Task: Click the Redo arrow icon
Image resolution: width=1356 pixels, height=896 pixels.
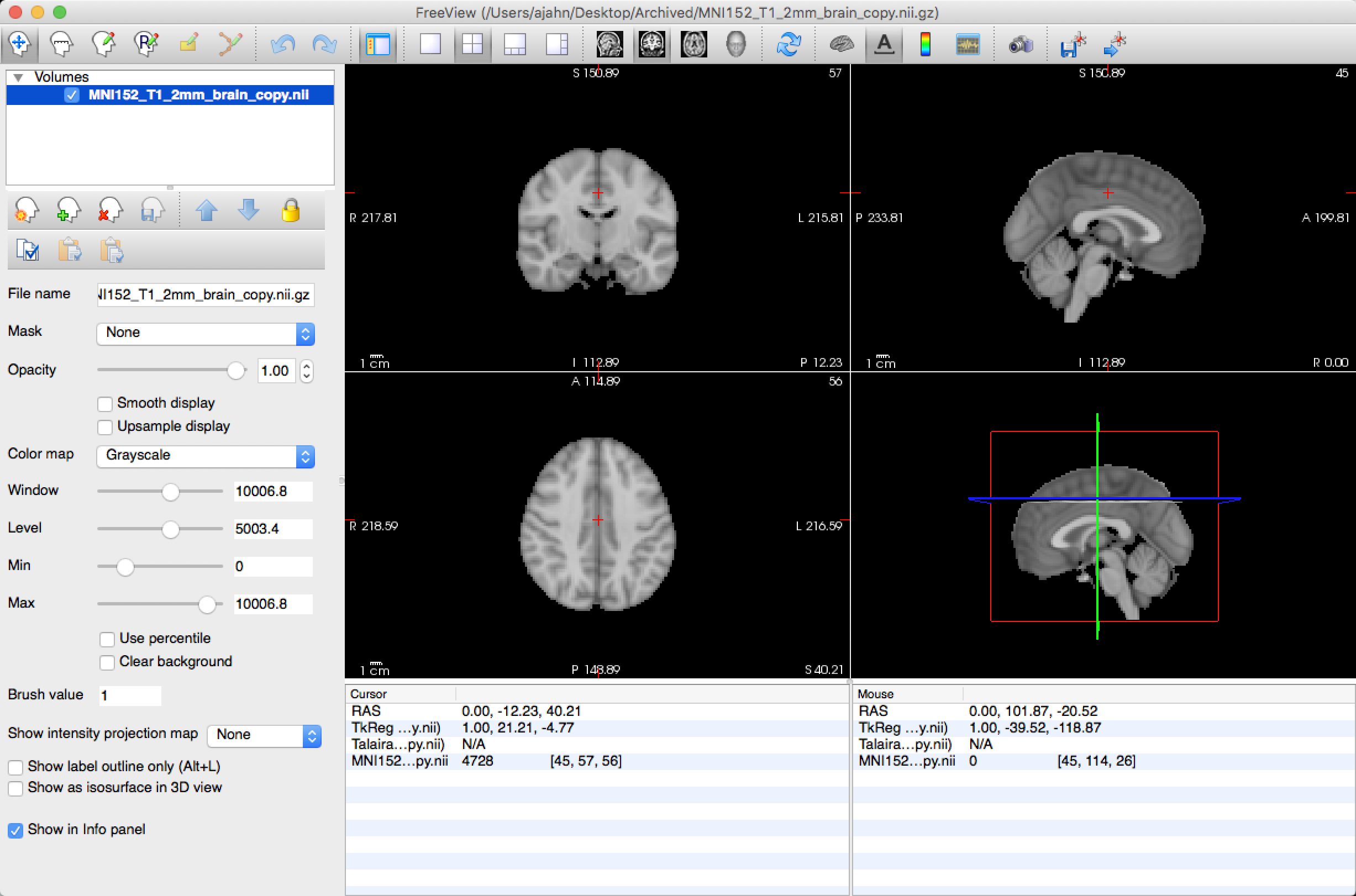Action: (x=324, y=44)
